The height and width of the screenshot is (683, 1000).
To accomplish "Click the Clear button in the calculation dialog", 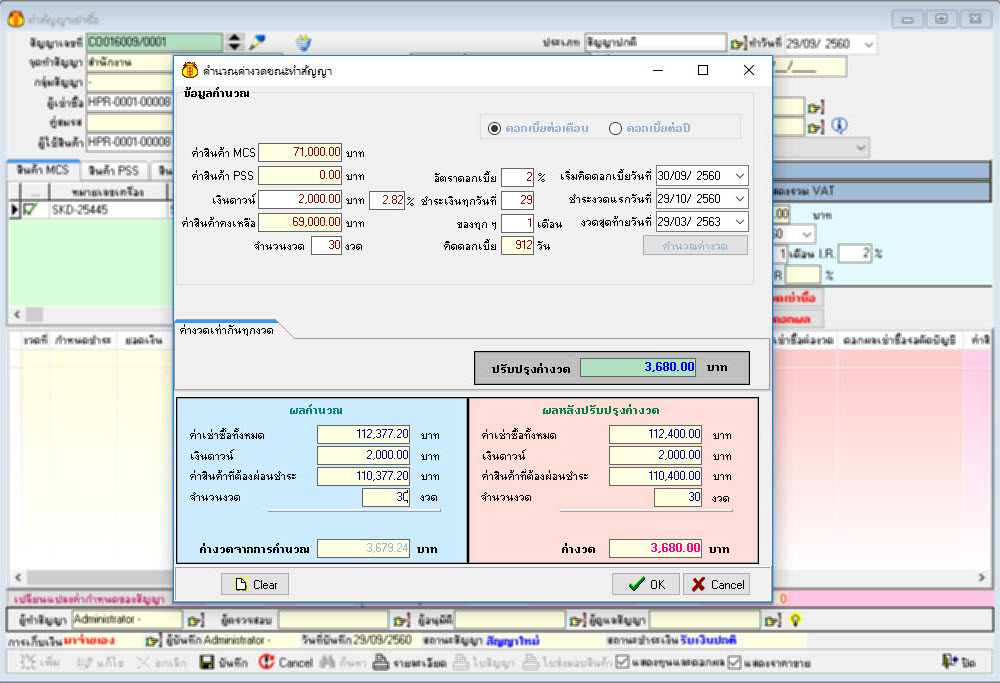I will coord(255,584).
